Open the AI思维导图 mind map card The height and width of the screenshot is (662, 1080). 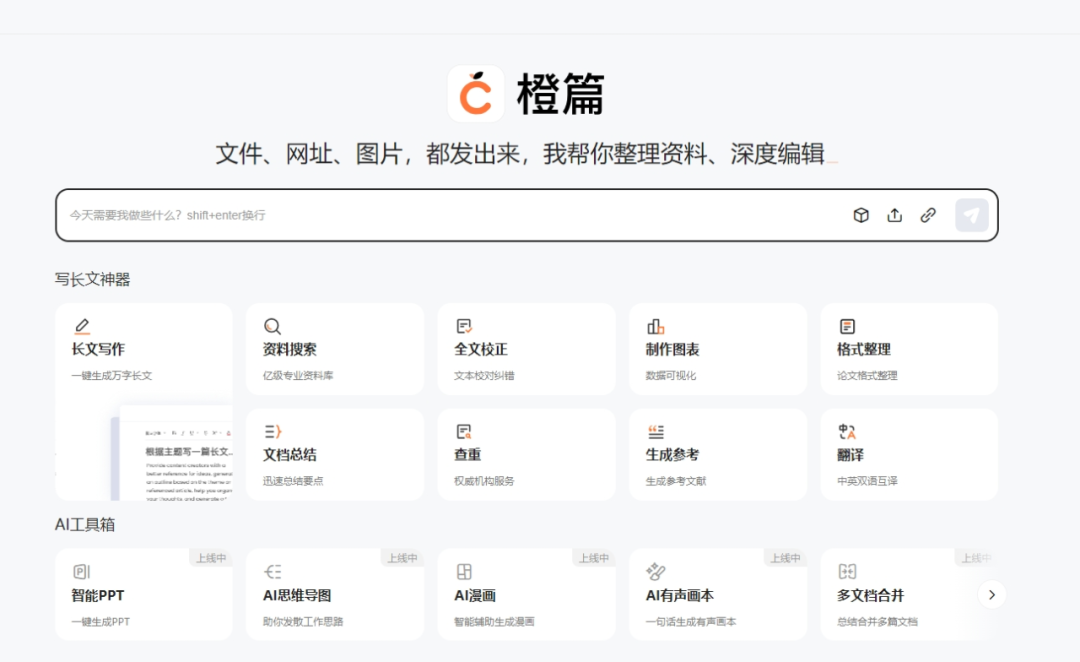334,595
